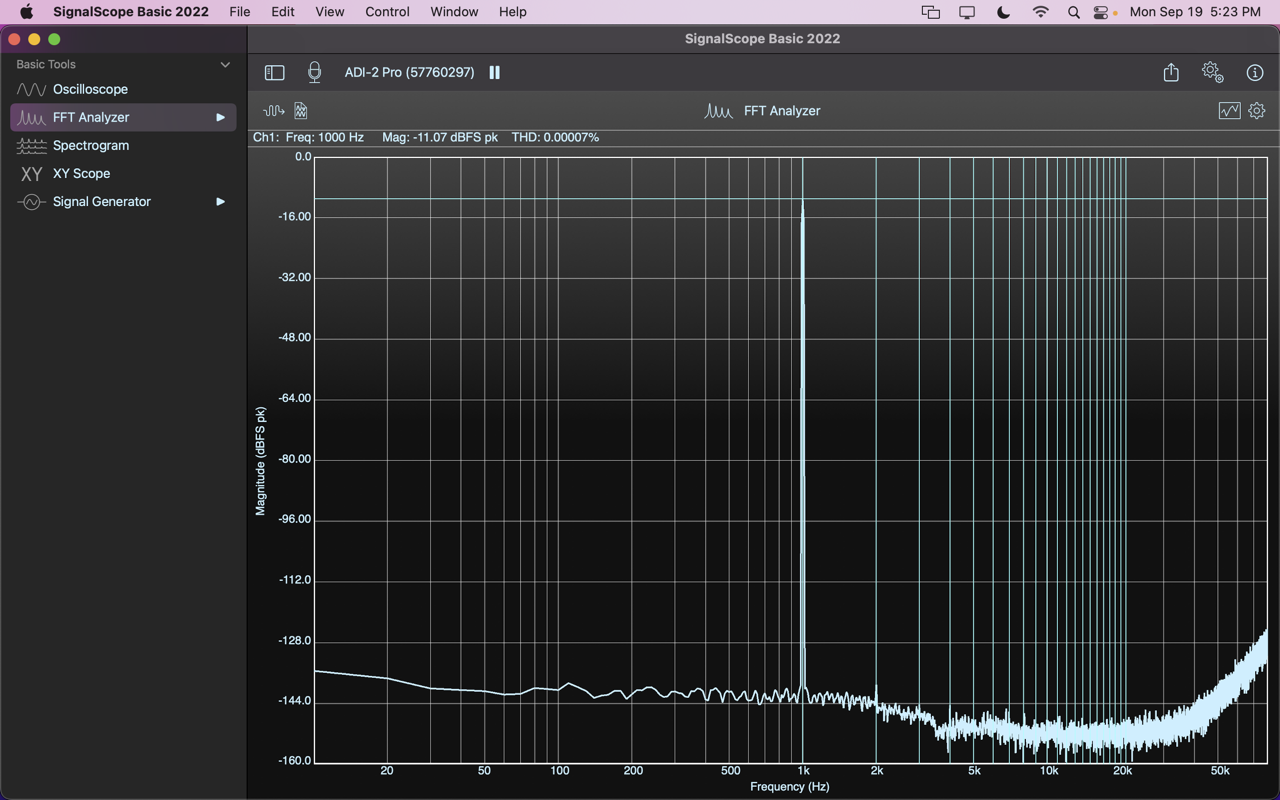Click the Basic Tools section header
Image resolution: width=1280 pixels, height=800 pixels.
pos(46,64)
